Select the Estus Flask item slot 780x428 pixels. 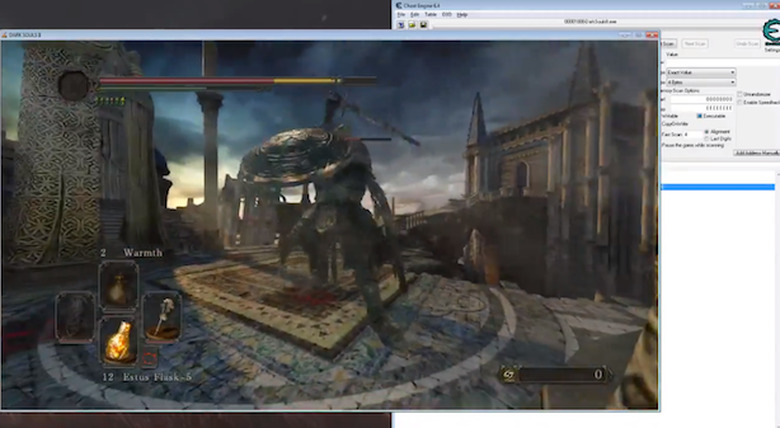tap(118, 341)
